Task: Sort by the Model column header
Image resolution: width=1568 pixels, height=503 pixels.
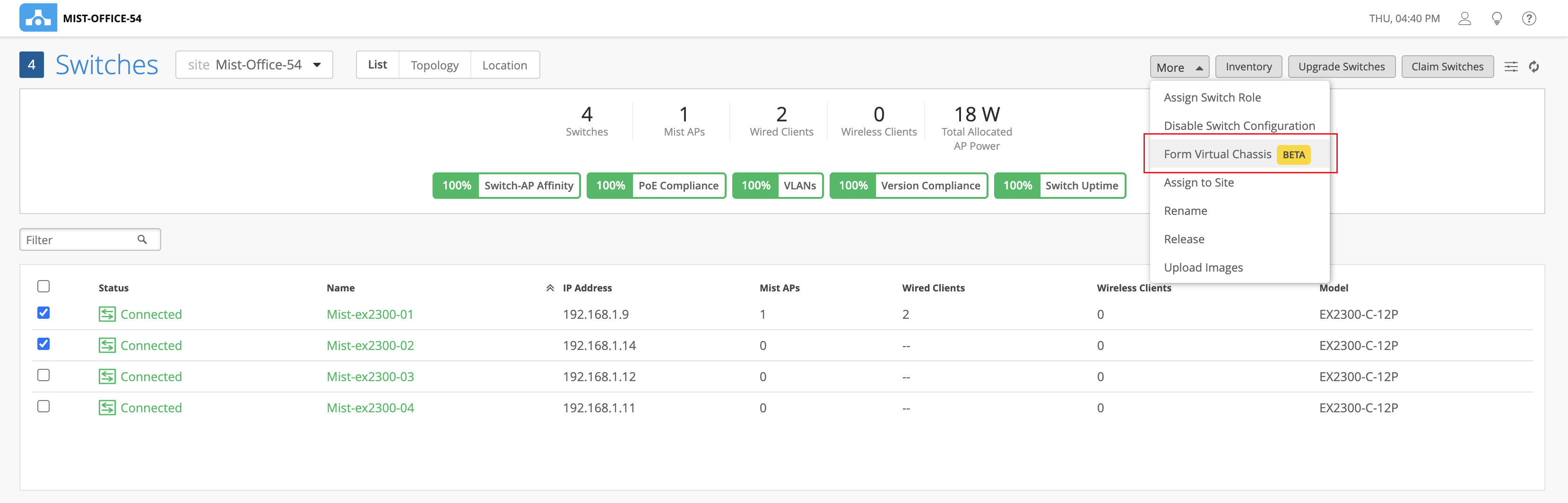Action: point(1334,288)
